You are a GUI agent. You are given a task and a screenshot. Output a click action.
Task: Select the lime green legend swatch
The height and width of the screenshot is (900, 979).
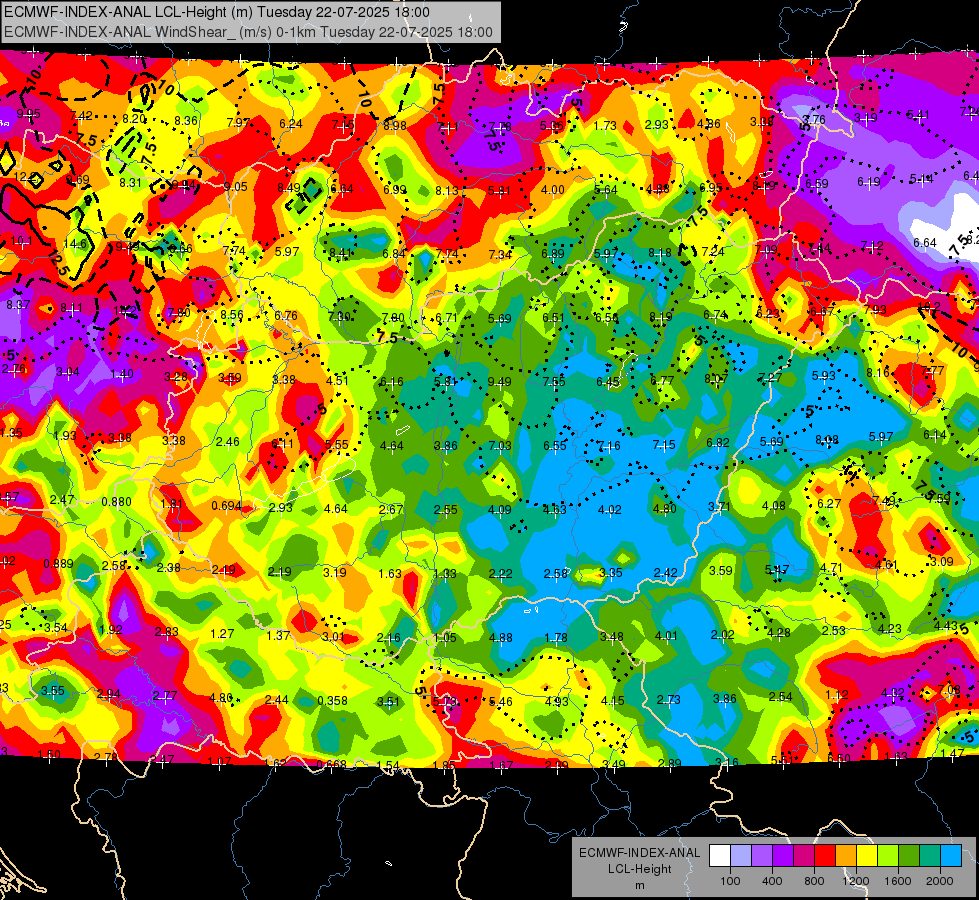(888, 856)
